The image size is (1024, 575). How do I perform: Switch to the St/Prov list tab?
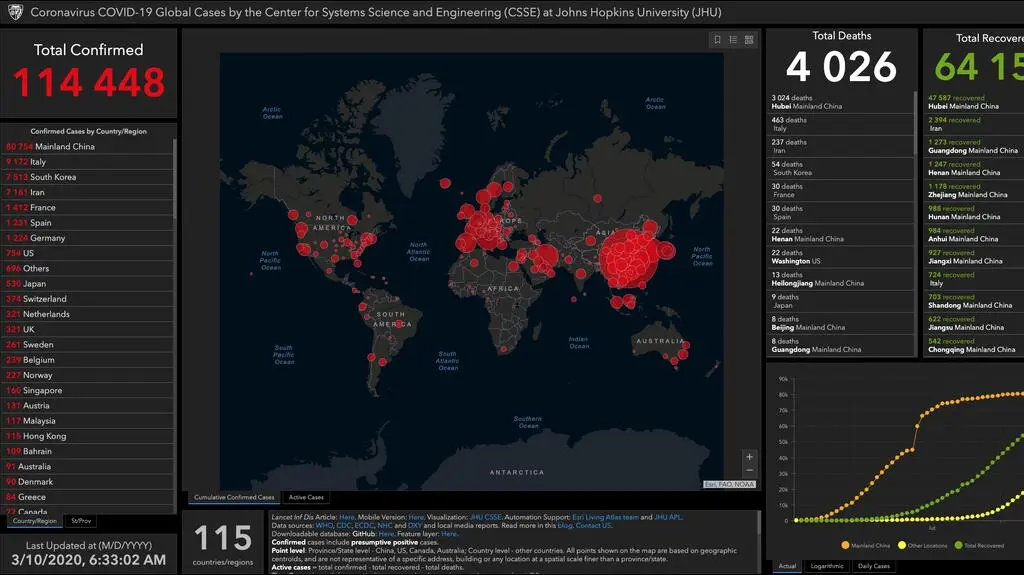79,521
